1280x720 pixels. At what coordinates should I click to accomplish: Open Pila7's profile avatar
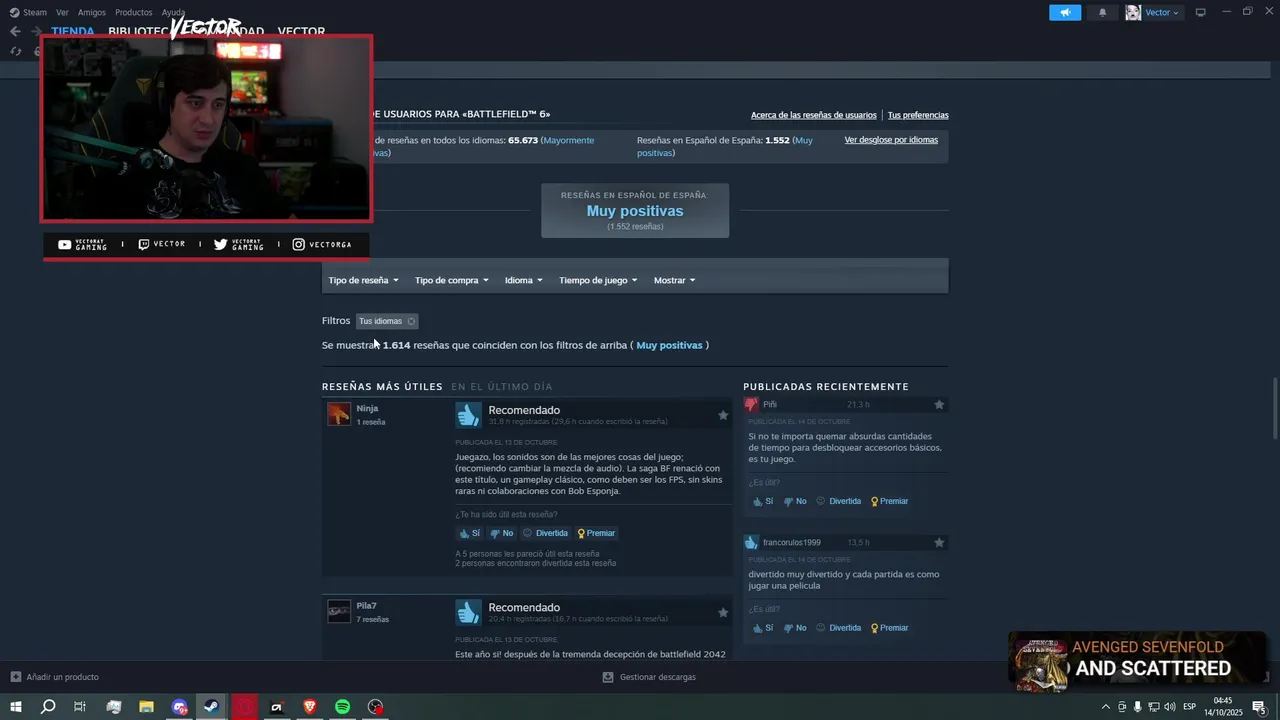coord(339,611)
